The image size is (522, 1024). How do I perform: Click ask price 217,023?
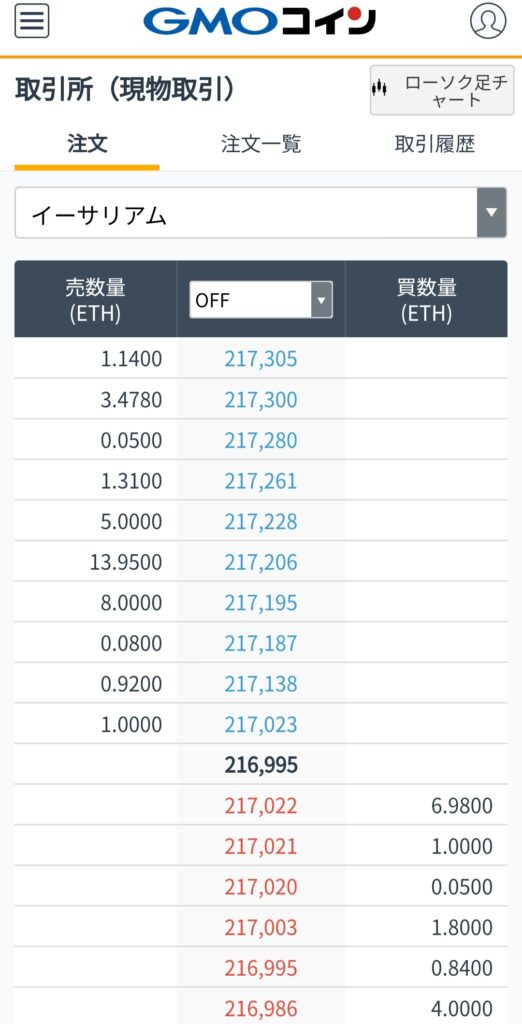click(261, 724)
